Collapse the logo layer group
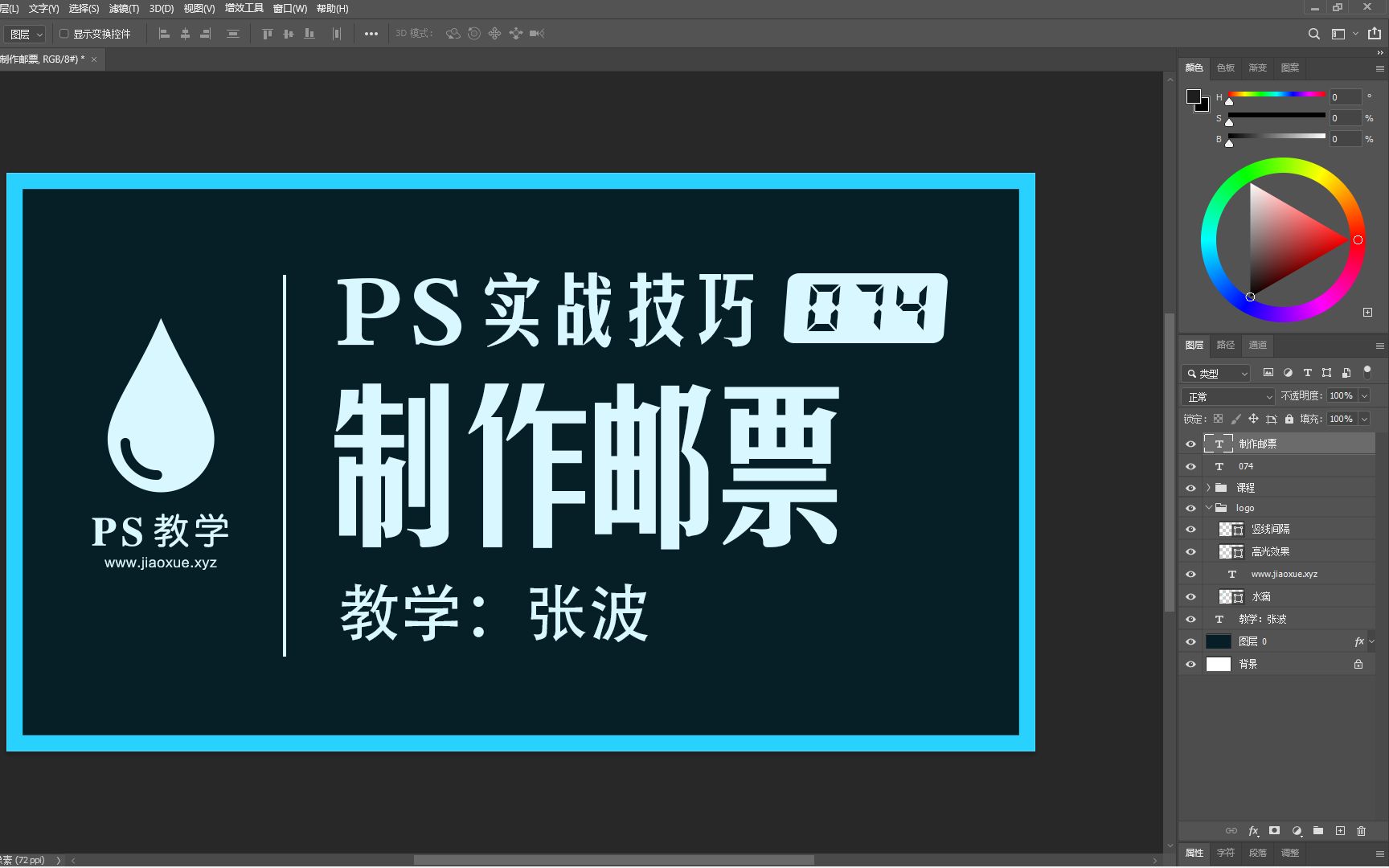Screen dimensions: 1389x868 coord(1208,508)
